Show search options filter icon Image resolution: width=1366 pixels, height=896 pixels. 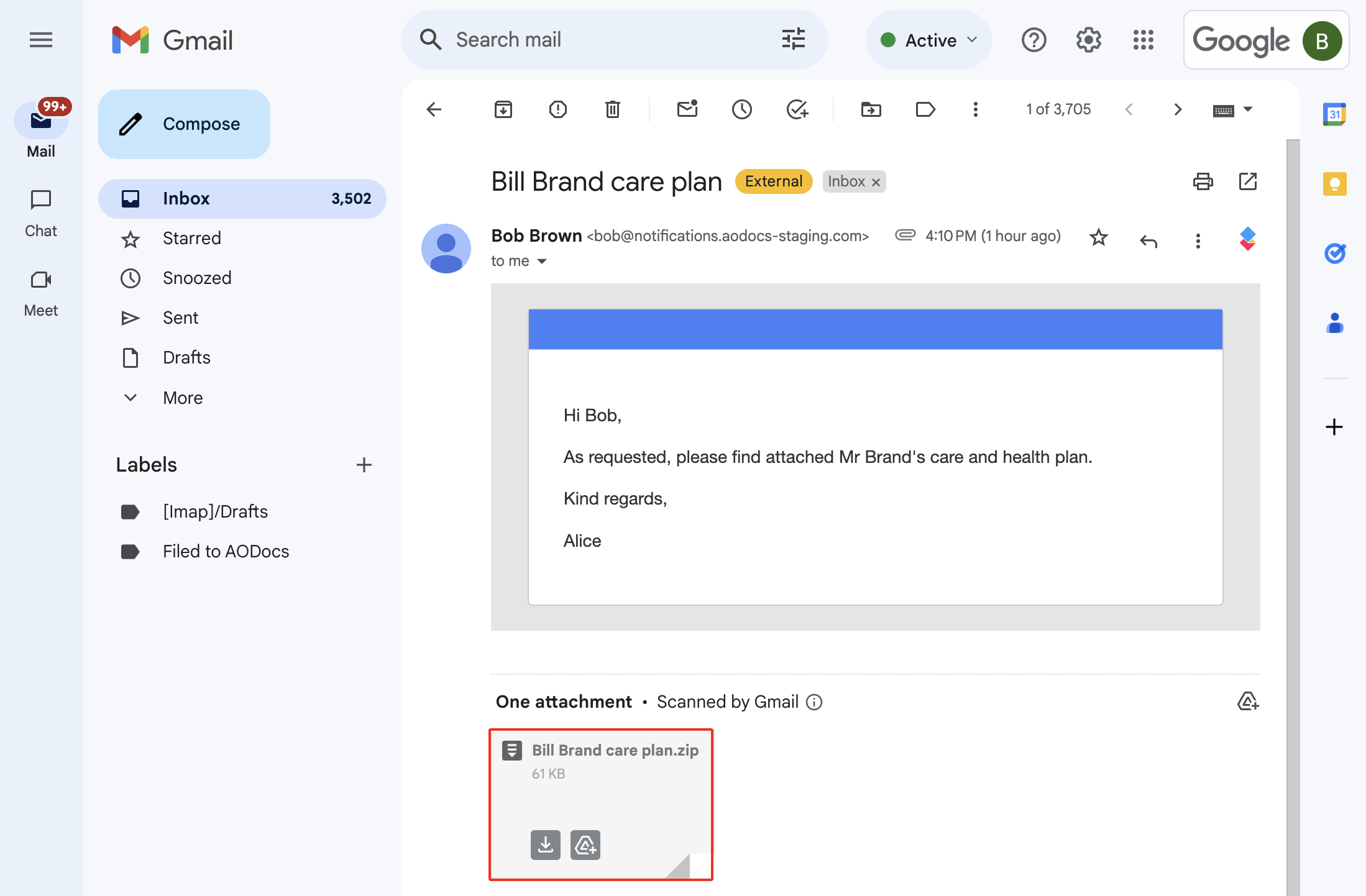click(794, 39)
